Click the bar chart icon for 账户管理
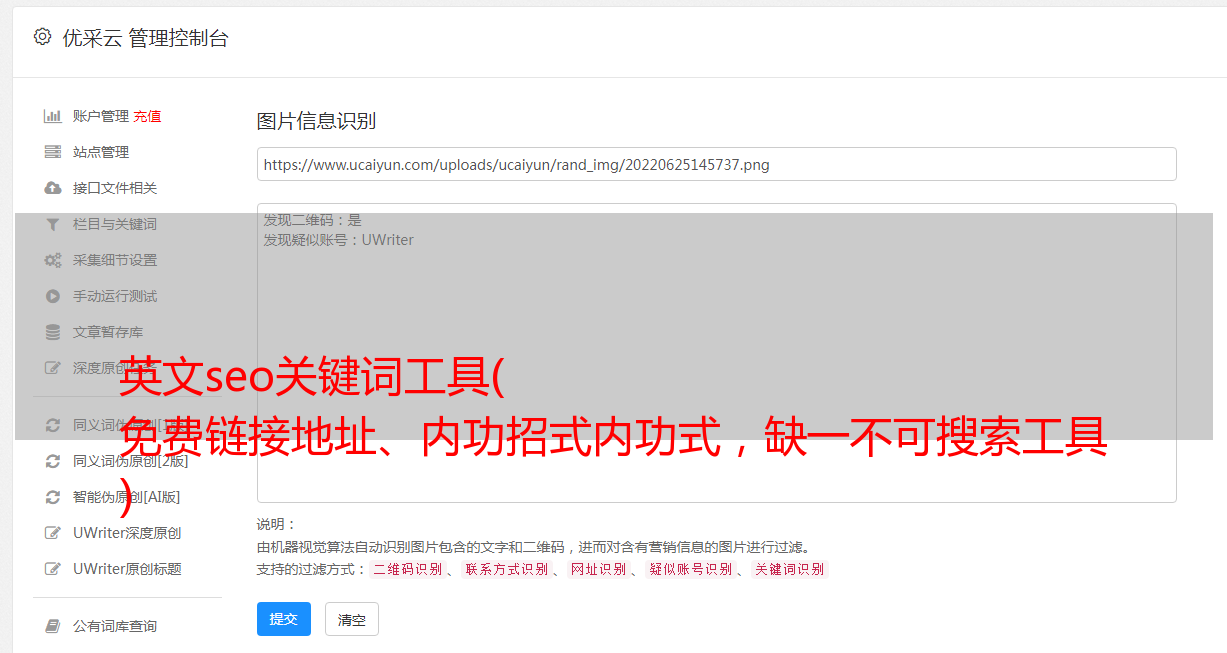 [x=53, y=116]
